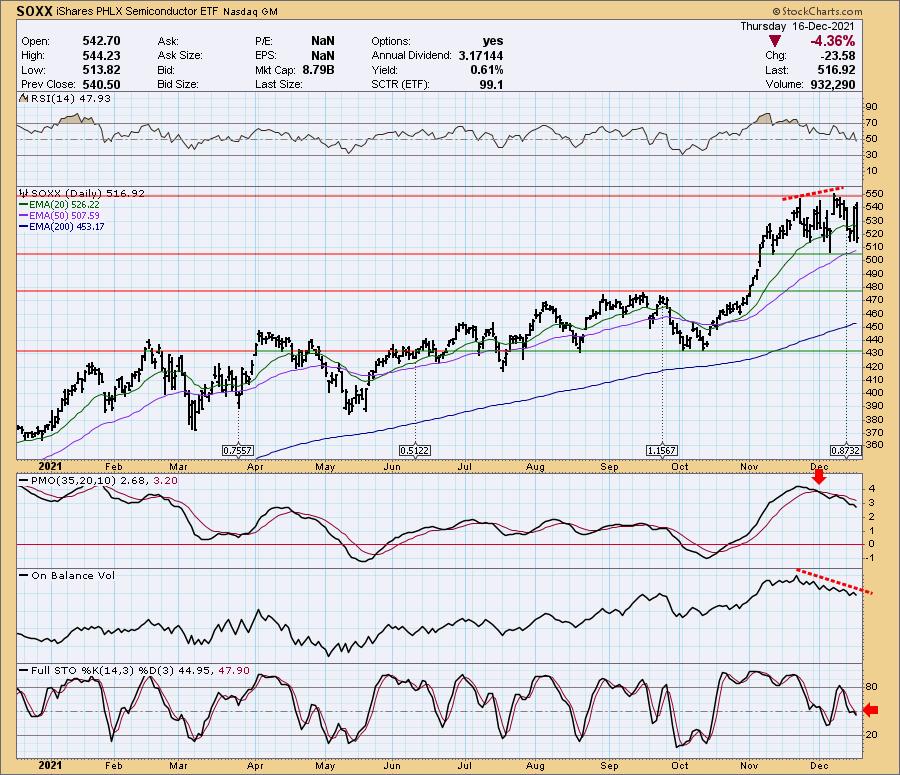Select the High value 544.23

[102, 55]
